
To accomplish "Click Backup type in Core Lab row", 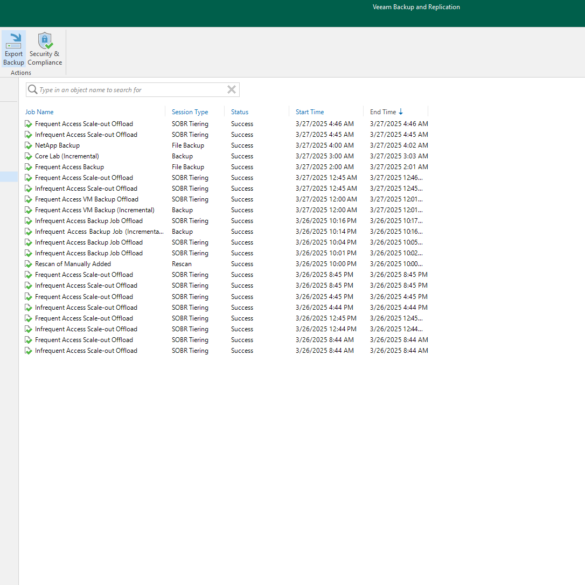I will (x=182, y=156).
